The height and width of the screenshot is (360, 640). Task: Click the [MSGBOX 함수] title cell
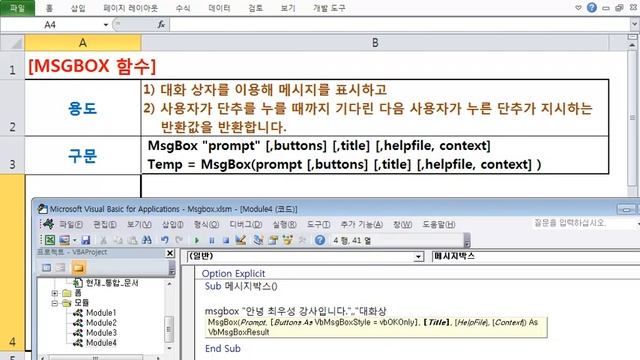pos(92,66)
